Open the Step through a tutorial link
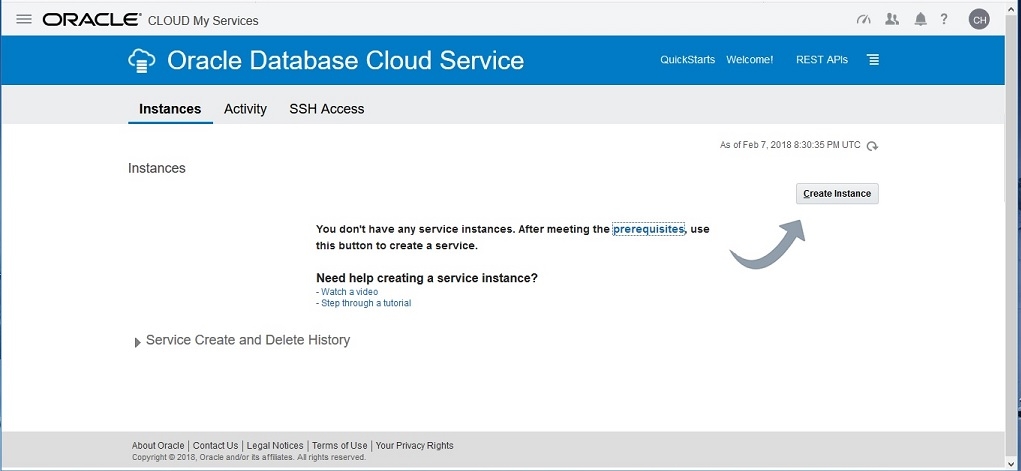This screenshot has width=1021, height=471. tap(366, 303)
